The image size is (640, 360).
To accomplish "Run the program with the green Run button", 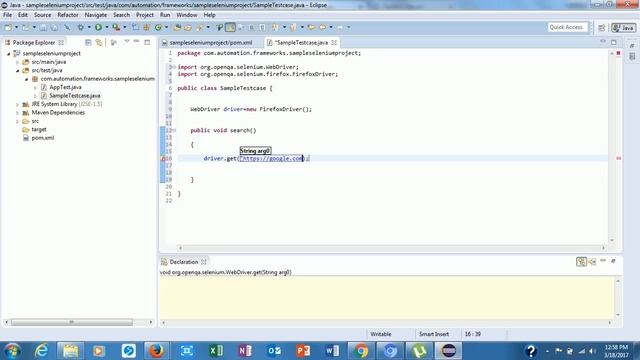I will (x=98, y=27).
